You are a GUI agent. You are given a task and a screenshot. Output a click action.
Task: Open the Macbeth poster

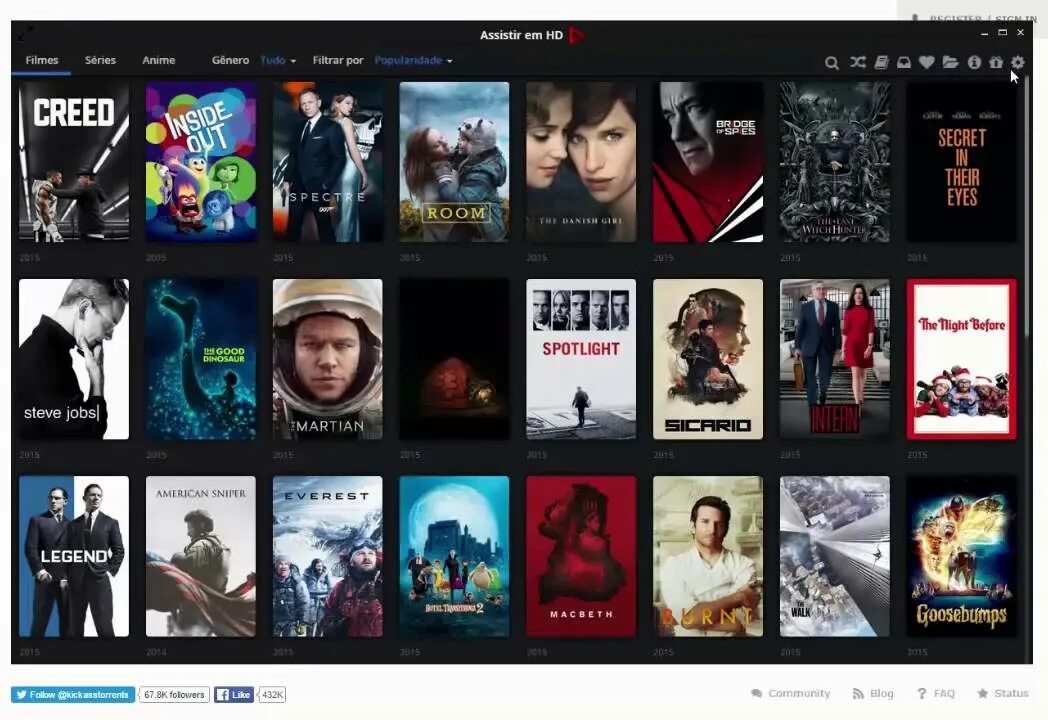pyautogui.click(x=581, y=556)
